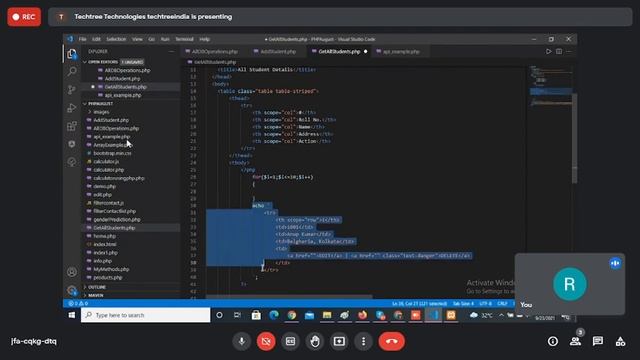640x360 pixels.
Task: Open the meeting details info icon
Action: tap(553, 341)
